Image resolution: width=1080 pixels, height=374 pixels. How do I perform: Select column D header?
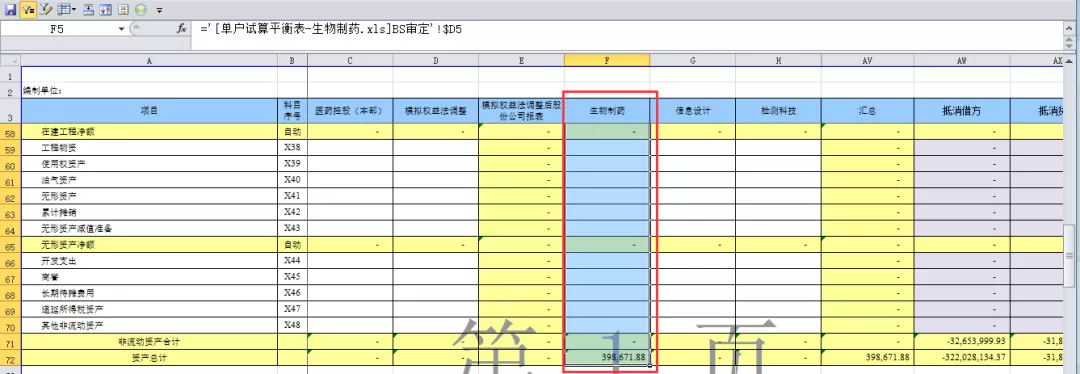436,61
